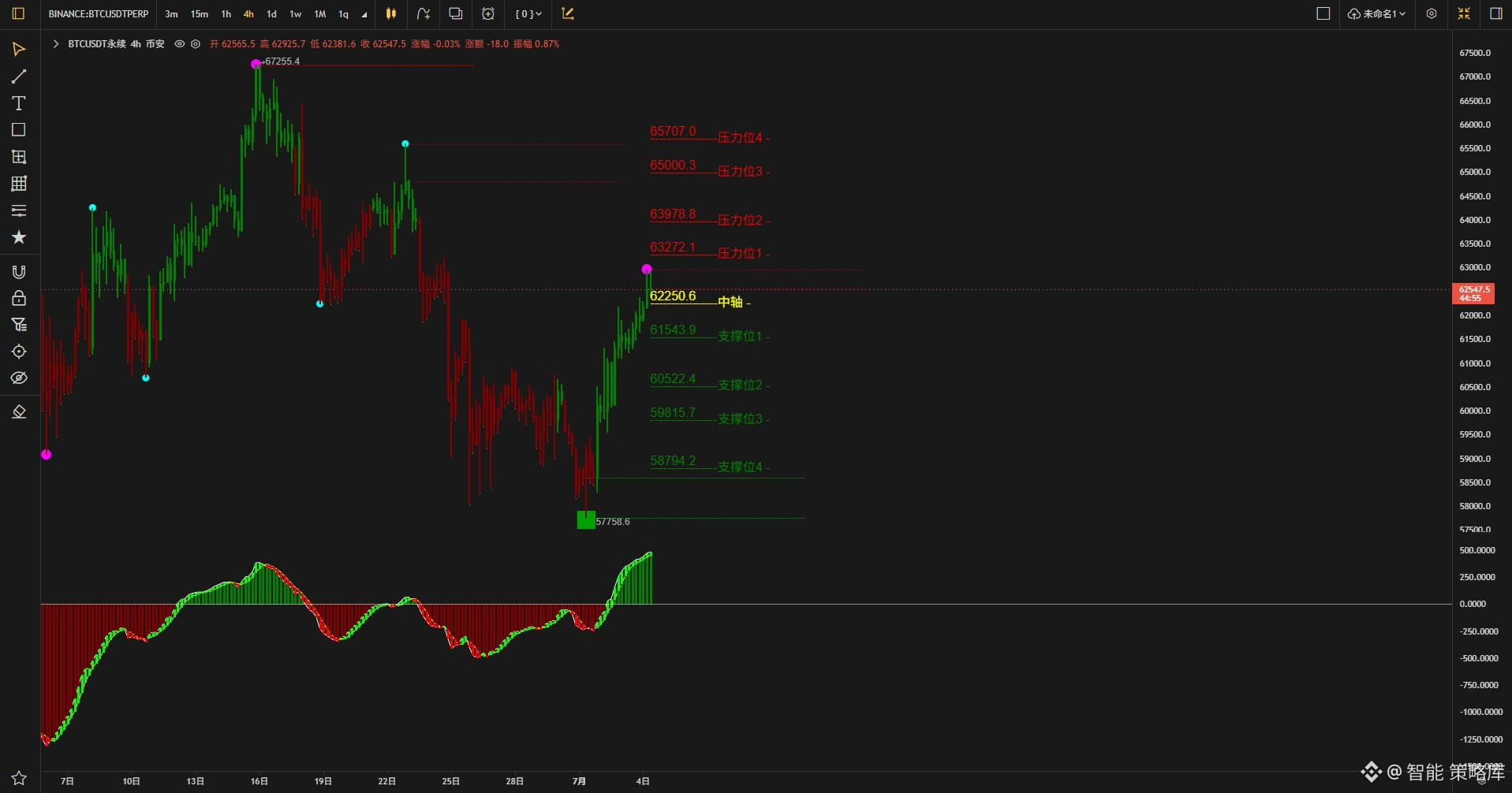Viewport: 1512px width, 793px height.
Task: Click the current price tag 62547.5
Action: 1473,294
